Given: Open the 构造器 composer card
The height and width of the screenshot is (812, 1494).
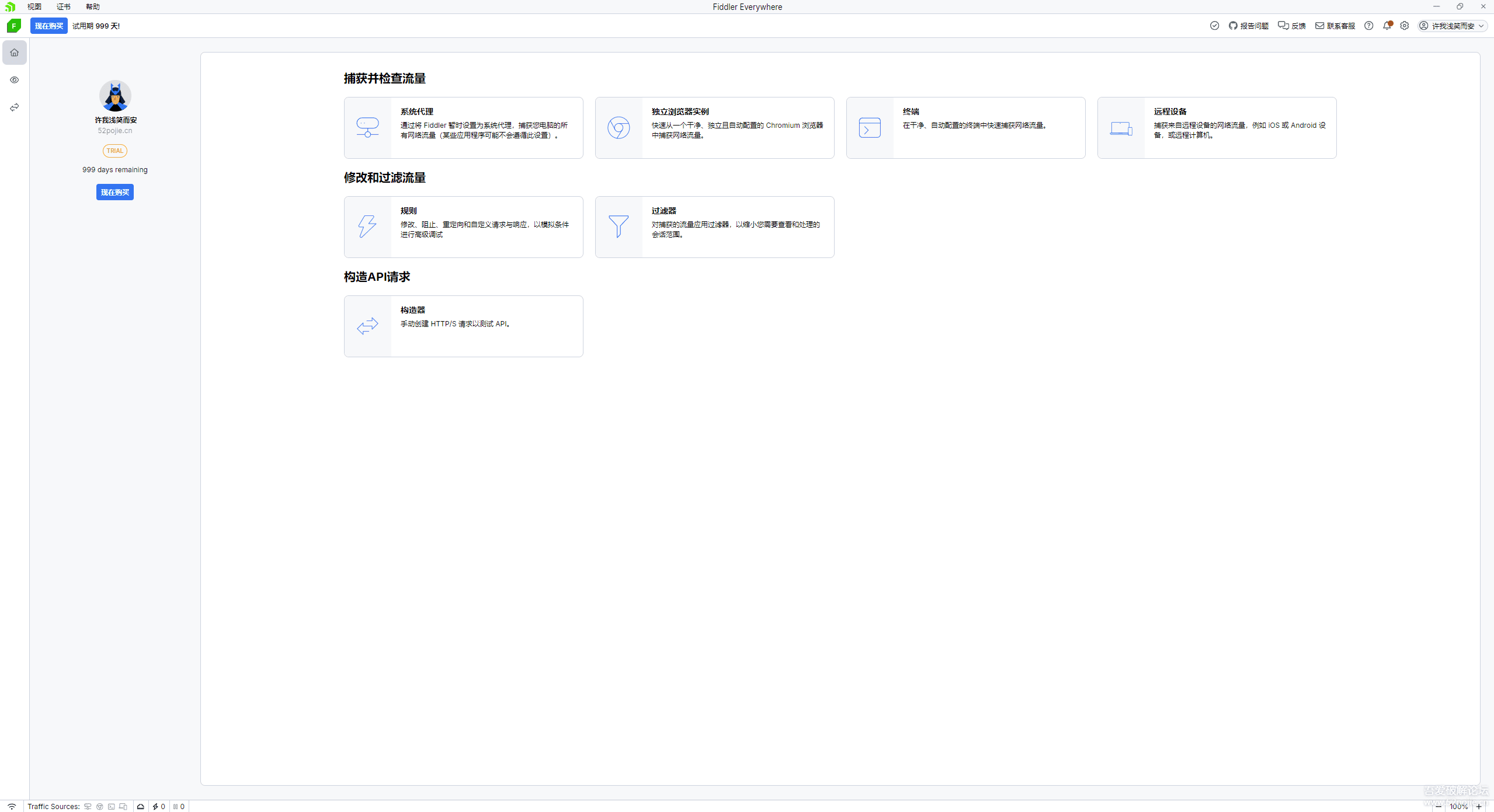Looking at the screenshot, I should 463,326.
